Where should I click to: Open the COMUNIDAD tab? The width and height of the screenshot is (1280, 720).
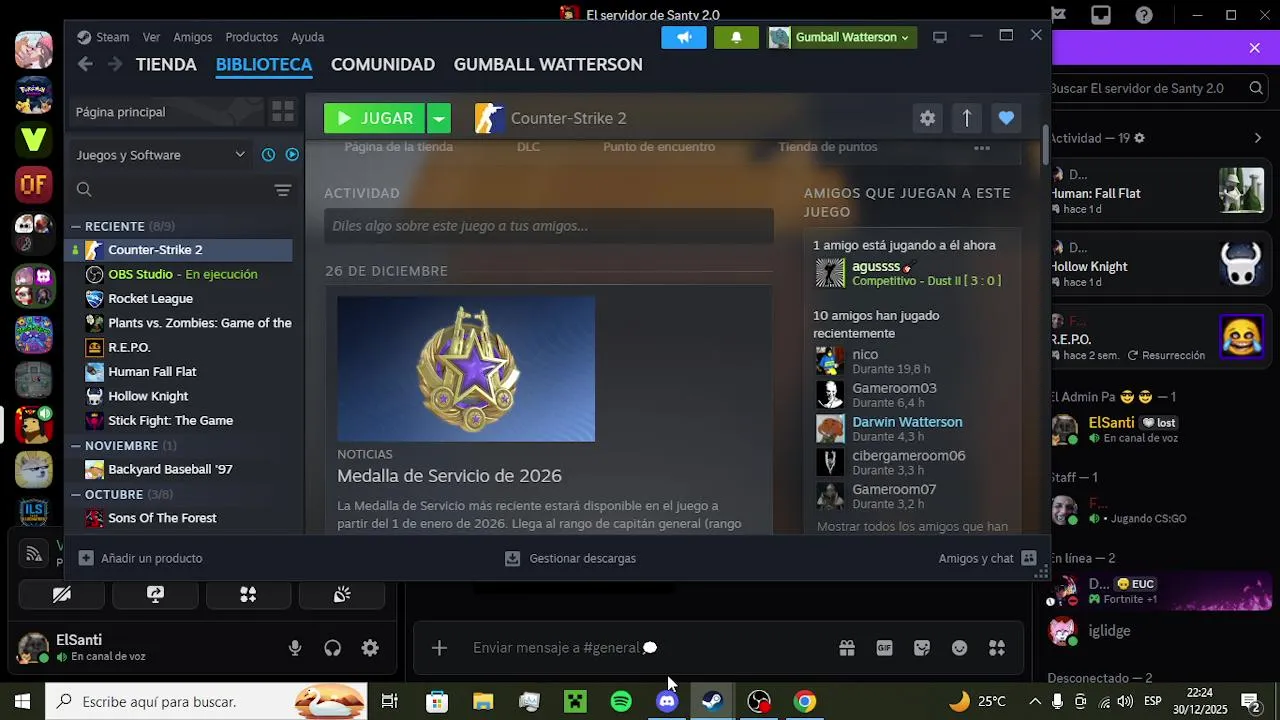383,64
